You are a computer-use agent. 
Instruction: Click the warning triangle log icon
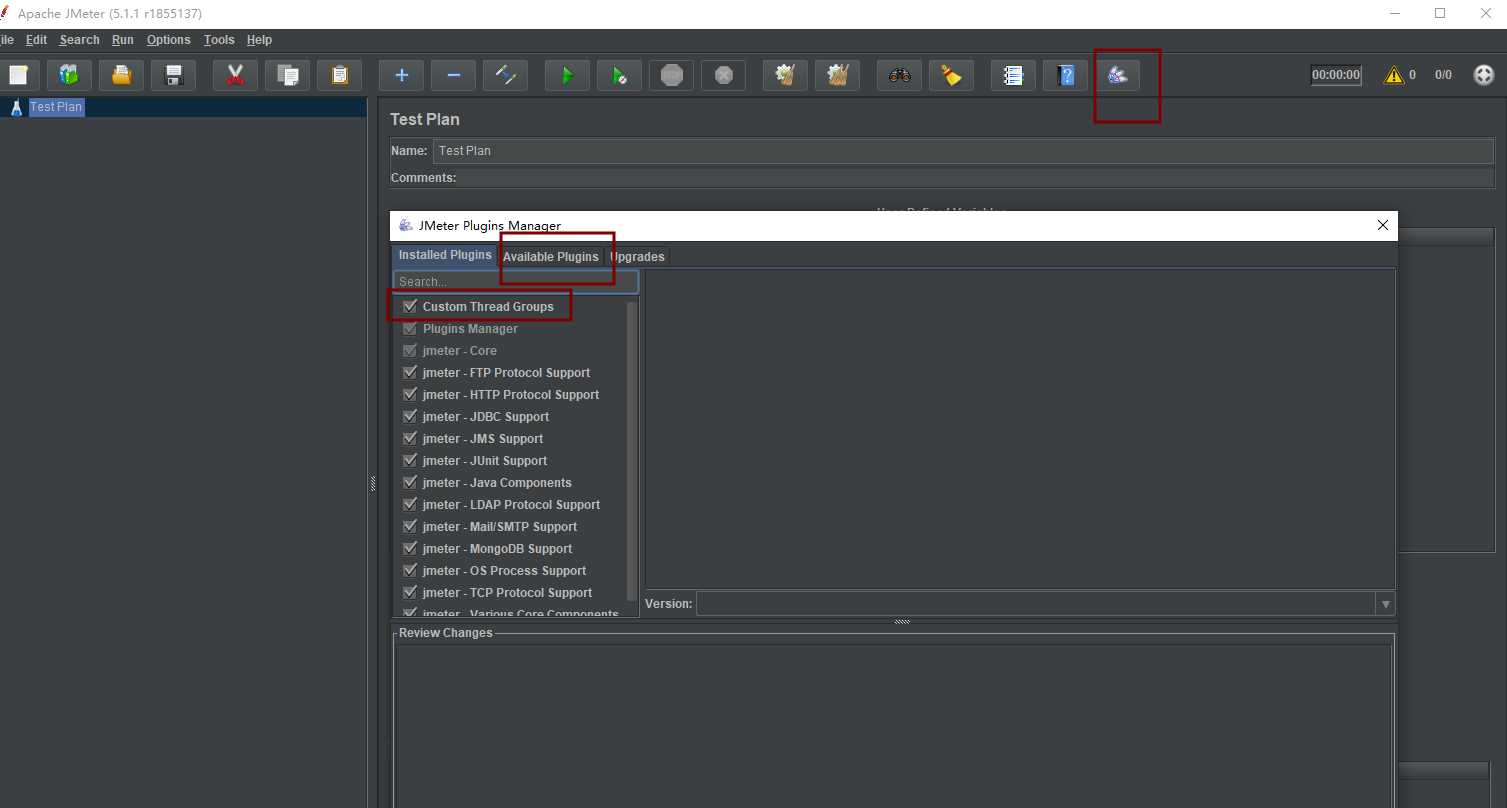(1393, 75)
